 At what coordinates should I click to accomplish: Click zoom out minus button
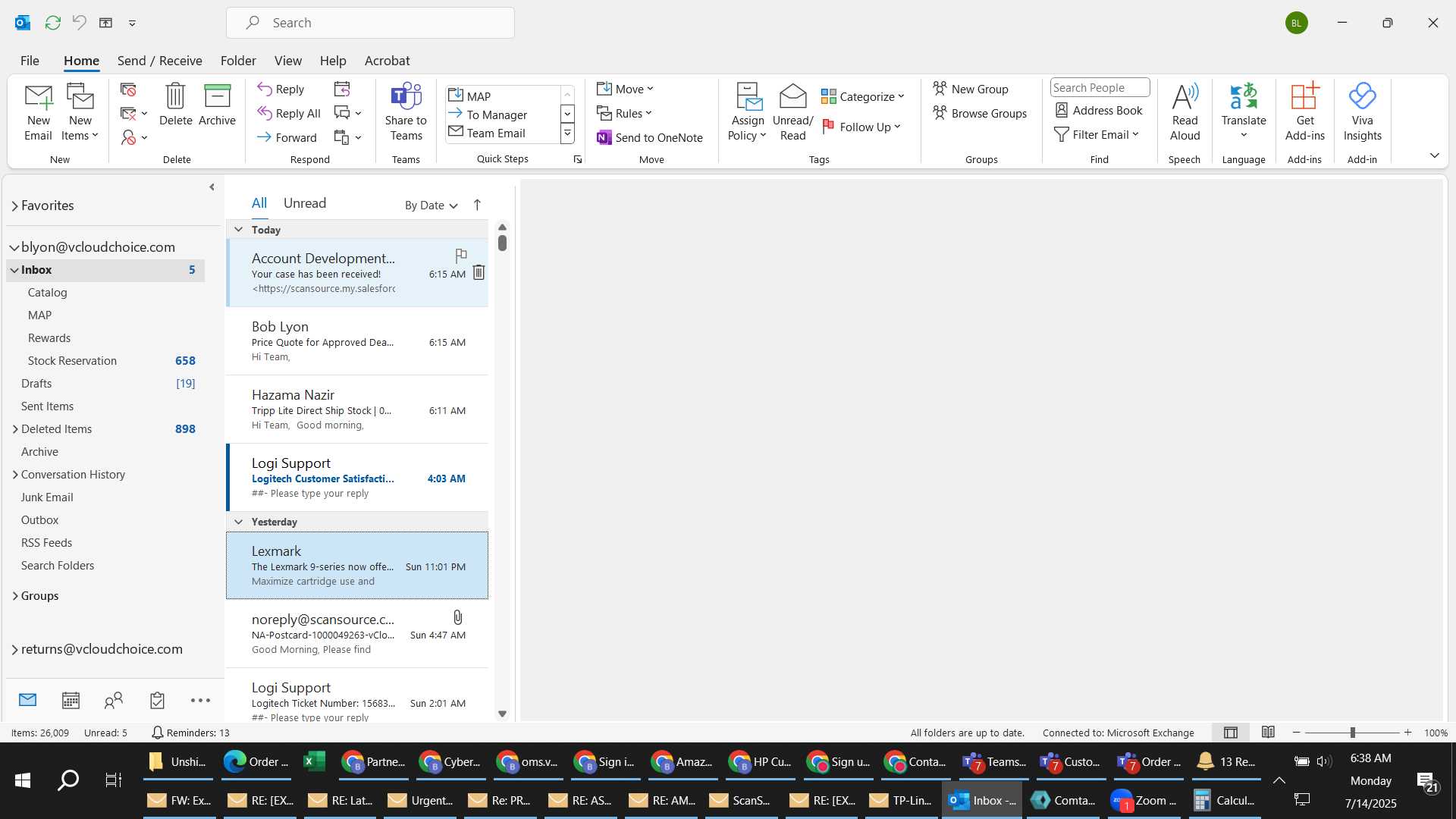tap(1297, 733)
